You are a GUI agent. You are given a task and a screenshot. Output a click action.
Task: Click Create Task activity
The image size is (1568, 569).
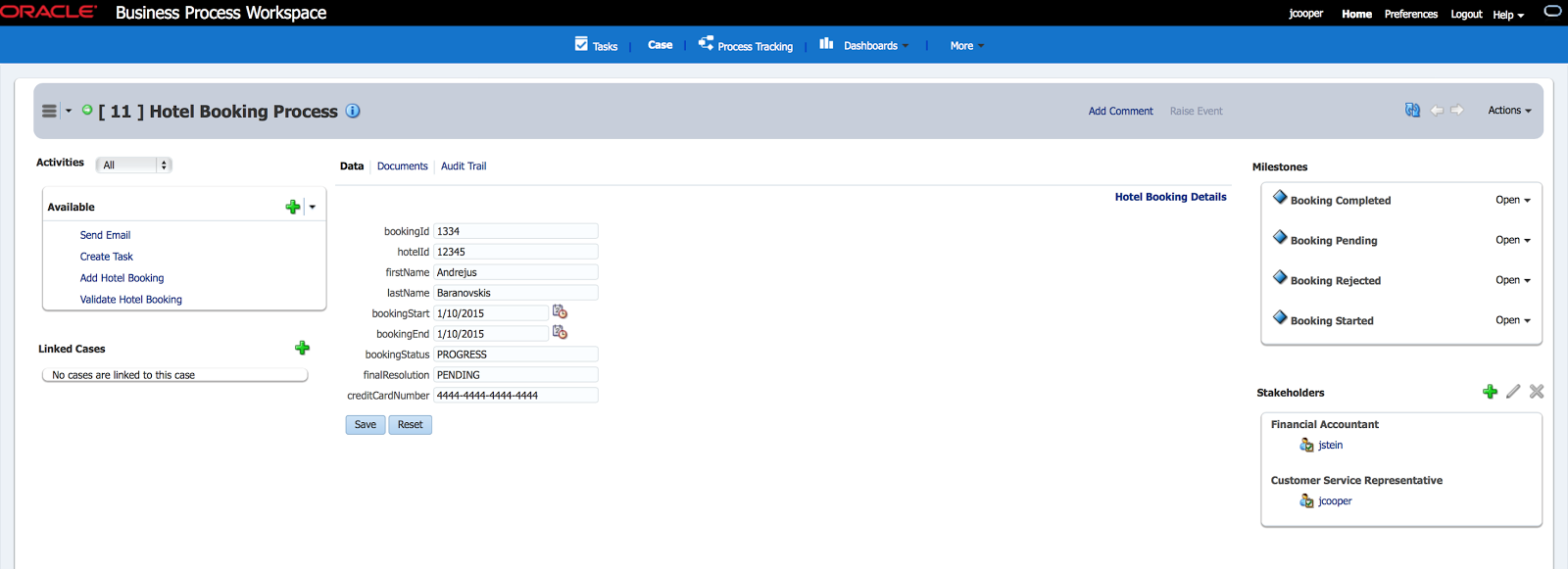106,257
